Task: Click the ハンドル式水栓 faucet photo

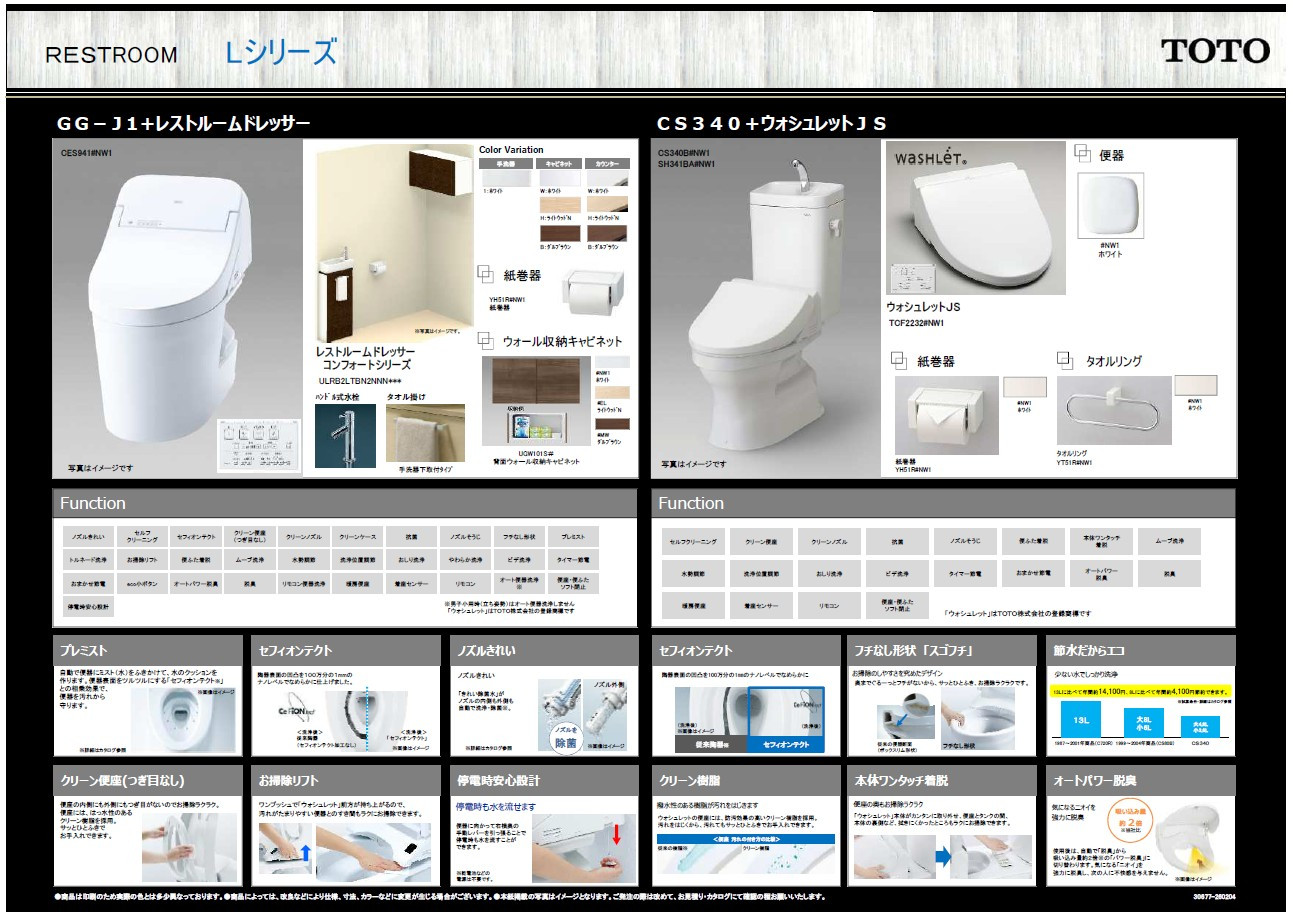Action: point(345,436)
